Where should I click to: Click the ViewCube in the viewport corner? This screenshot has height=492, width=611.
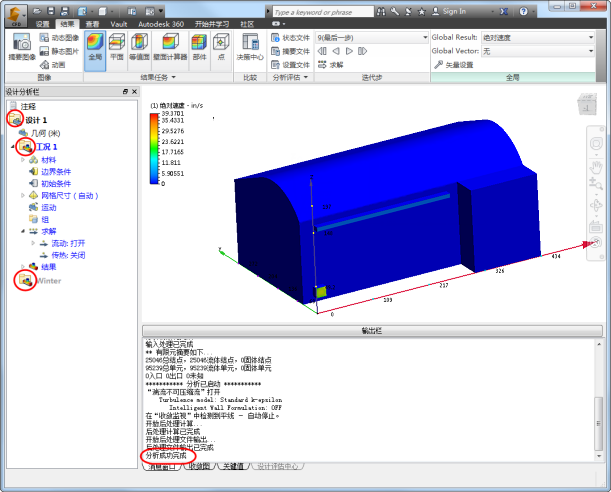[586, 104]
